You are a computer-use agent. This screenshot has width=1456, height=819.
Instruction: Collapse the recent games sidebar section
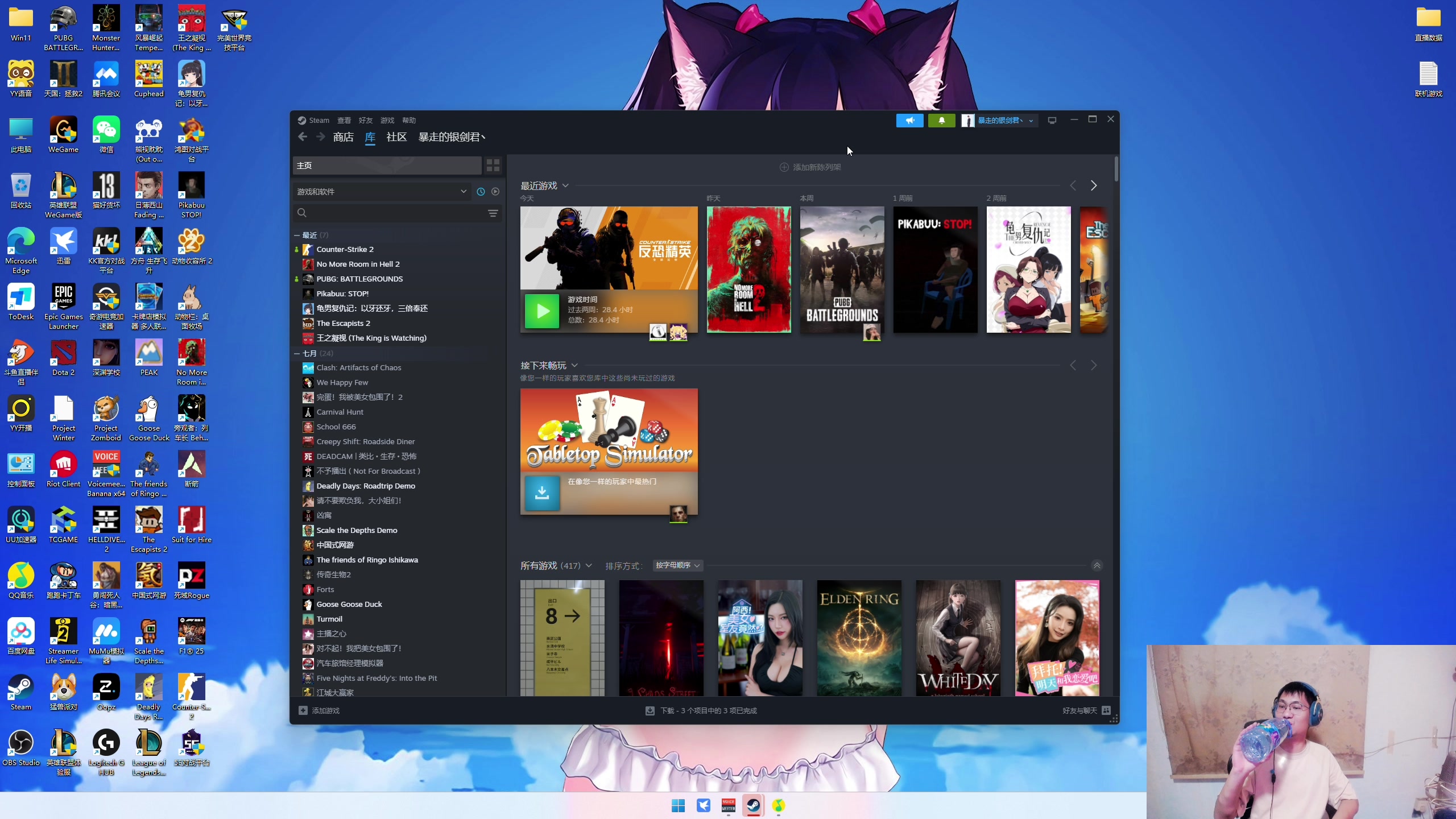pos(296,235)
